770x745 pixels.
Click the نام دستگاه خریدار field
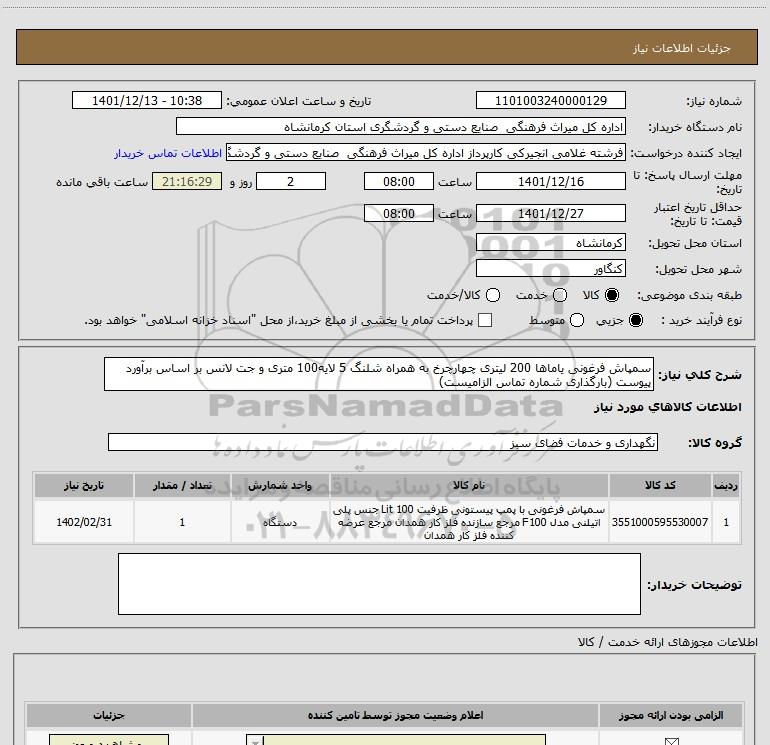pyautogui.click(x=401, y=126)
